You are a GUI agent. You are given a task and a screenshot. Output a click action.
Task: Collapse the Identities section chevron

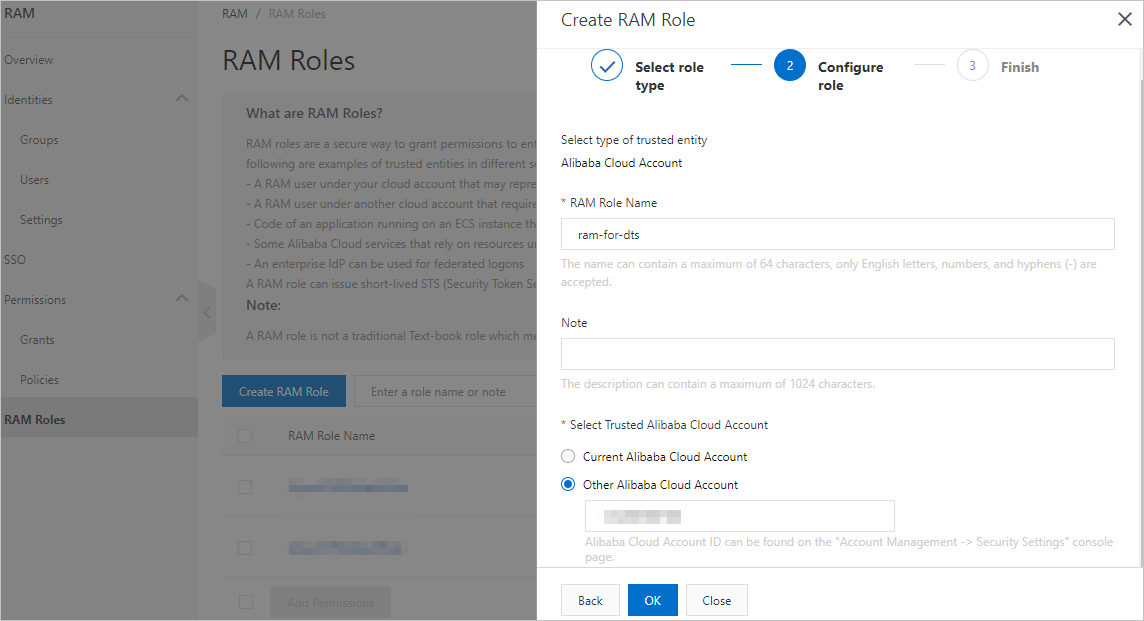(x=182, y=99)
